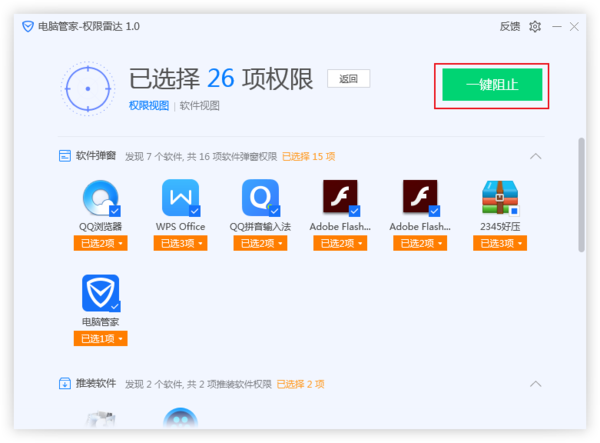Open 电脑管家 已选1项 dropdown
This screenshot has width=600, height=443.
101,339
